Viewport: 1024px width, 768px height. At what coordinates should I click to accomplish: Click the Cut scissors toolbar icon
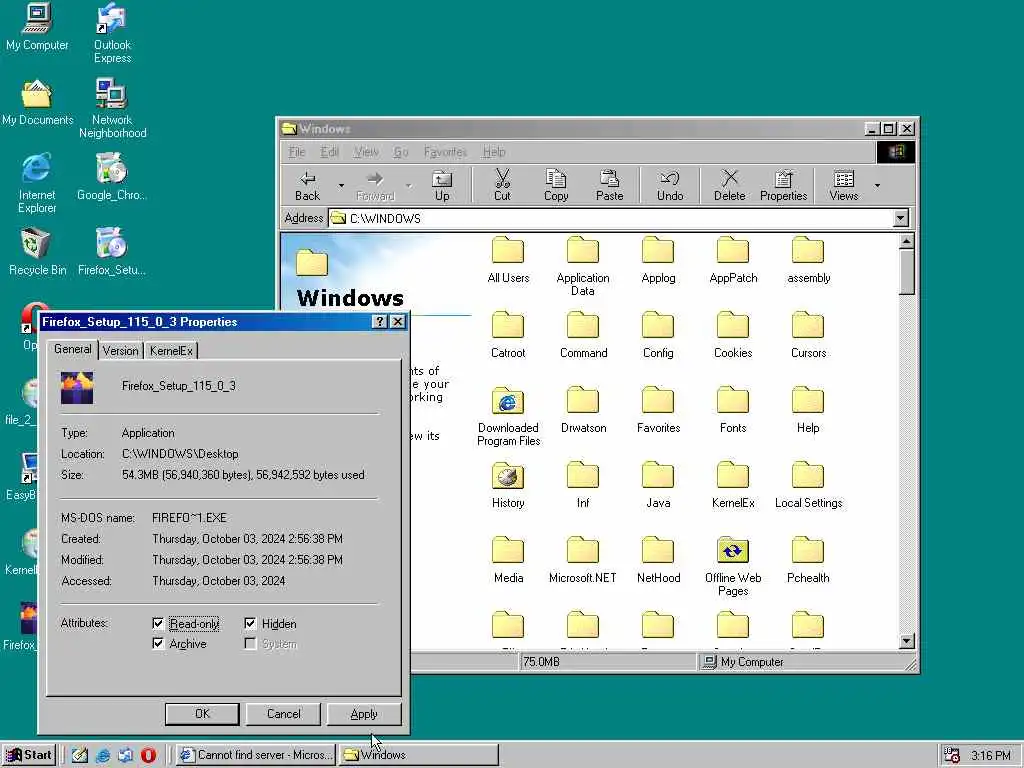pyautogui.click(x=502, y=185)
